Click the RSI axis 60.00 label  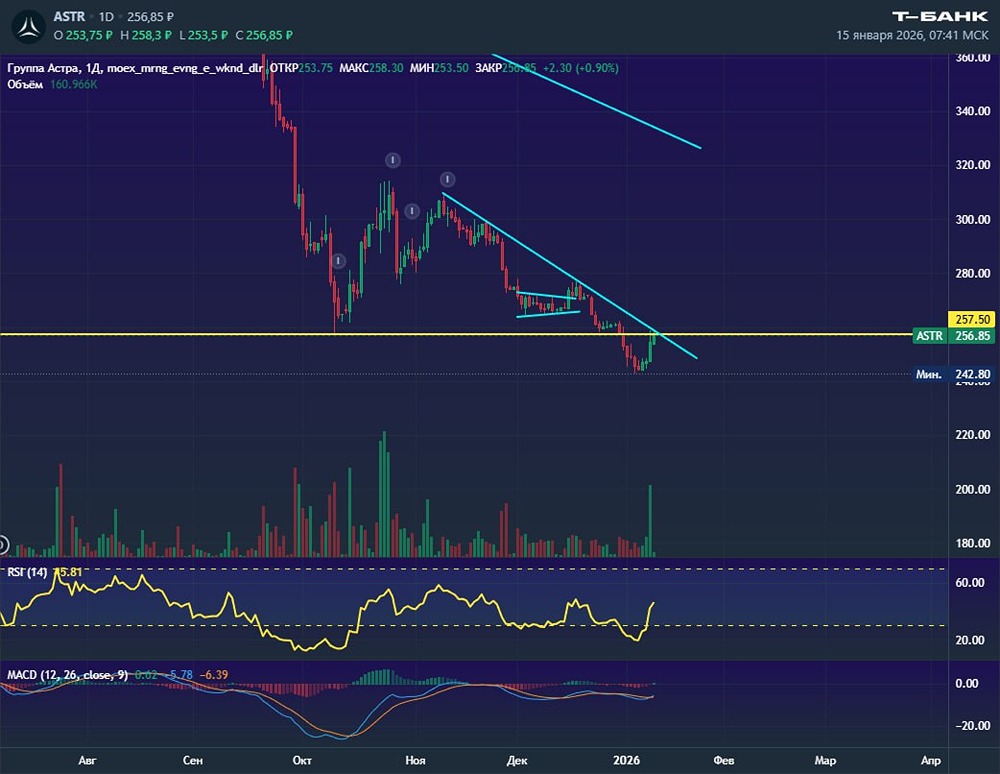969,583
